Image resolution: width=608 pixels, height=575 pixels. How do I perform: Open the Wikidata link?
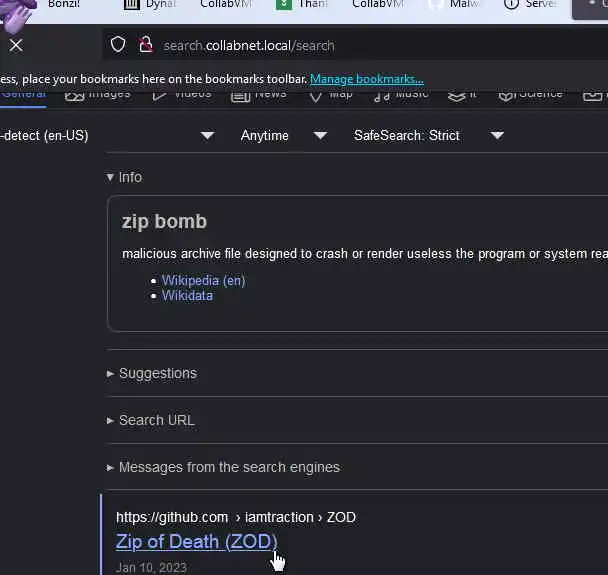click(187, 296)
